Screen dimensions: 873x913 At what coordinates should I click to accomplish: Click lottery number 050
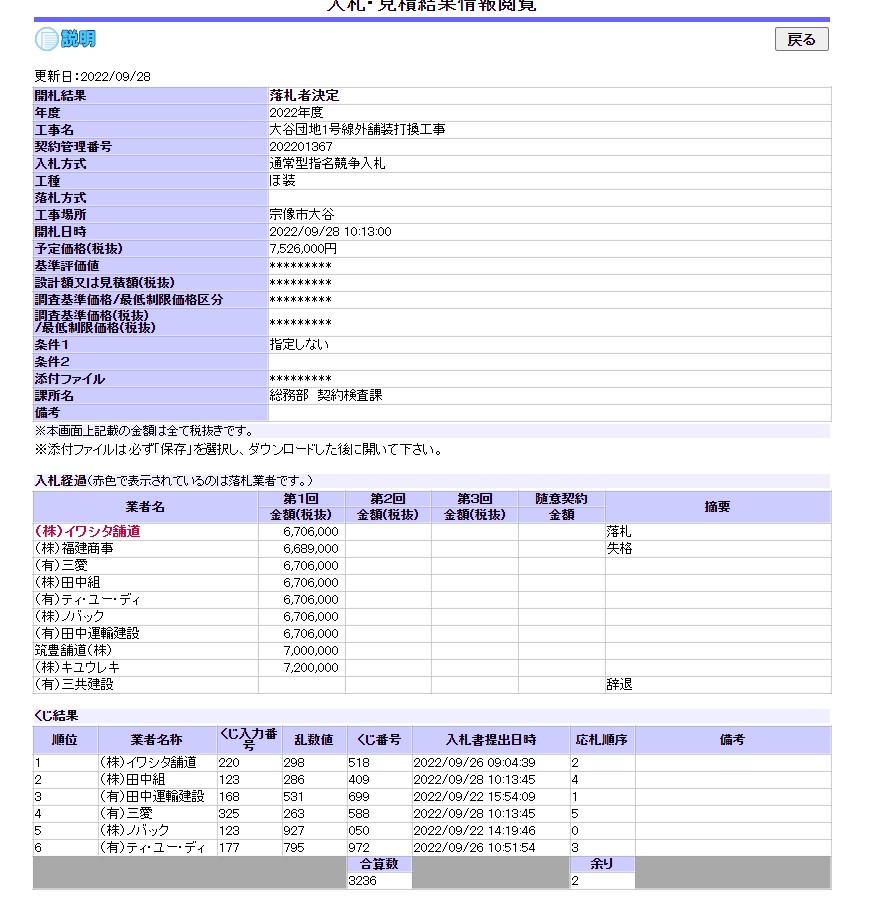click(x=359, y=830)
